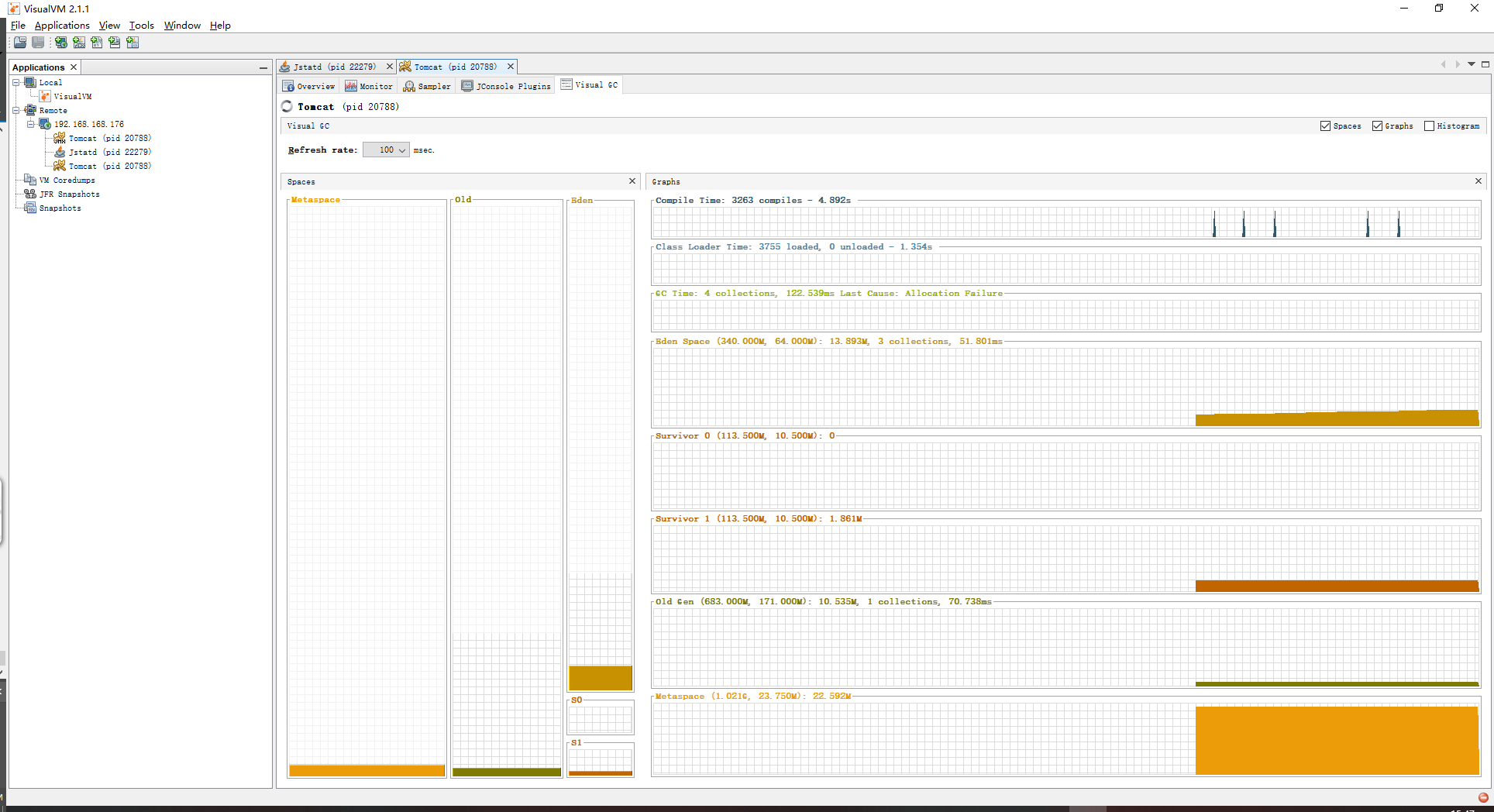Select the Tomcat tree item without JMX badge

tap(102, 166)
